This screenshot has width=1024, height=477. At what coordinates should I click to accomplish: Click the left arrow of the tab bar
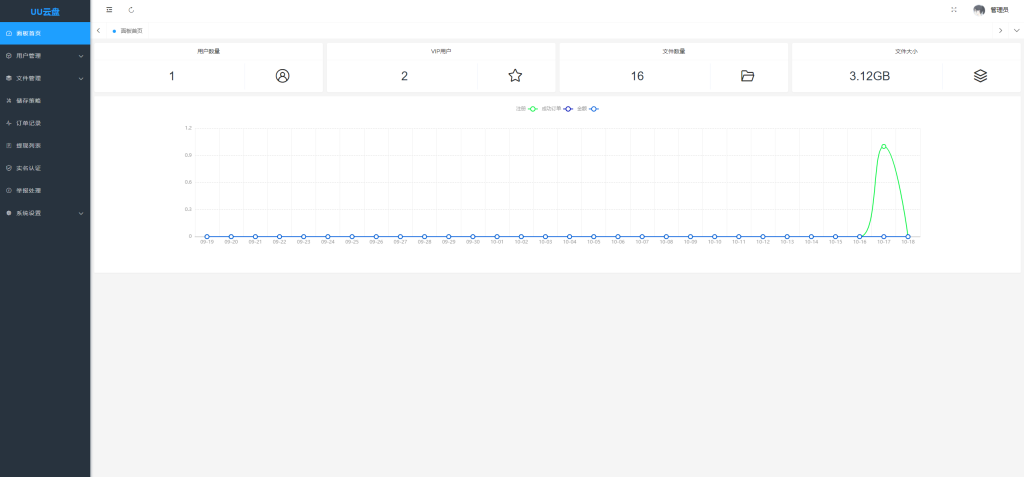(x=98, y=31)
